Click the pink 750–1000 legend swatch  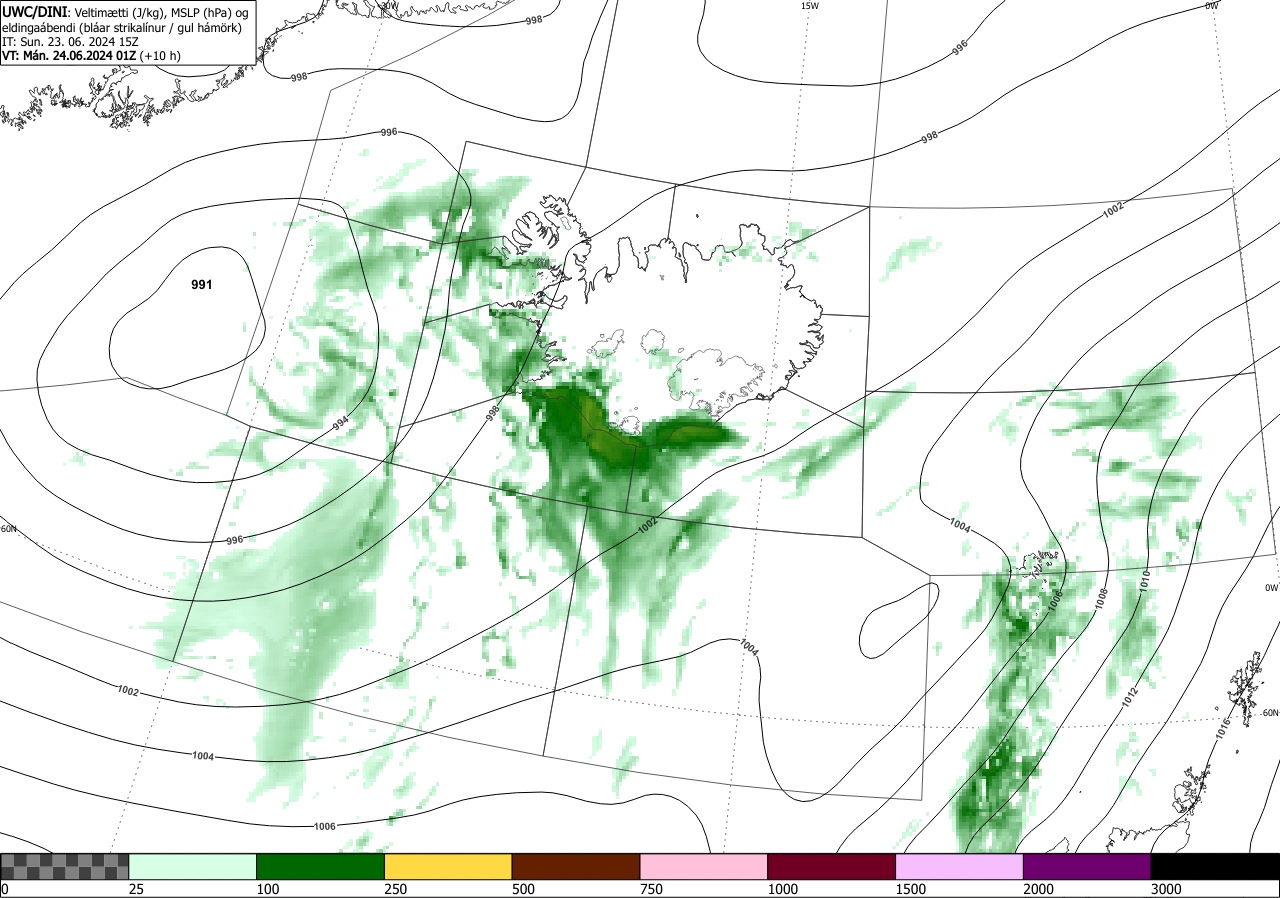coord(703,866)
